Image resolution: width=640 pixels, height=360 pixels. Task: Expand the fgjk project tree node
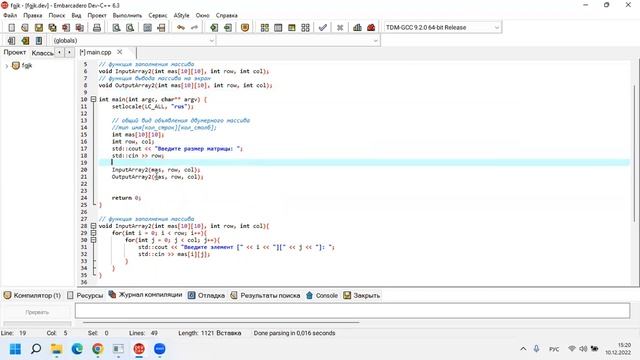tap(6, 66)
